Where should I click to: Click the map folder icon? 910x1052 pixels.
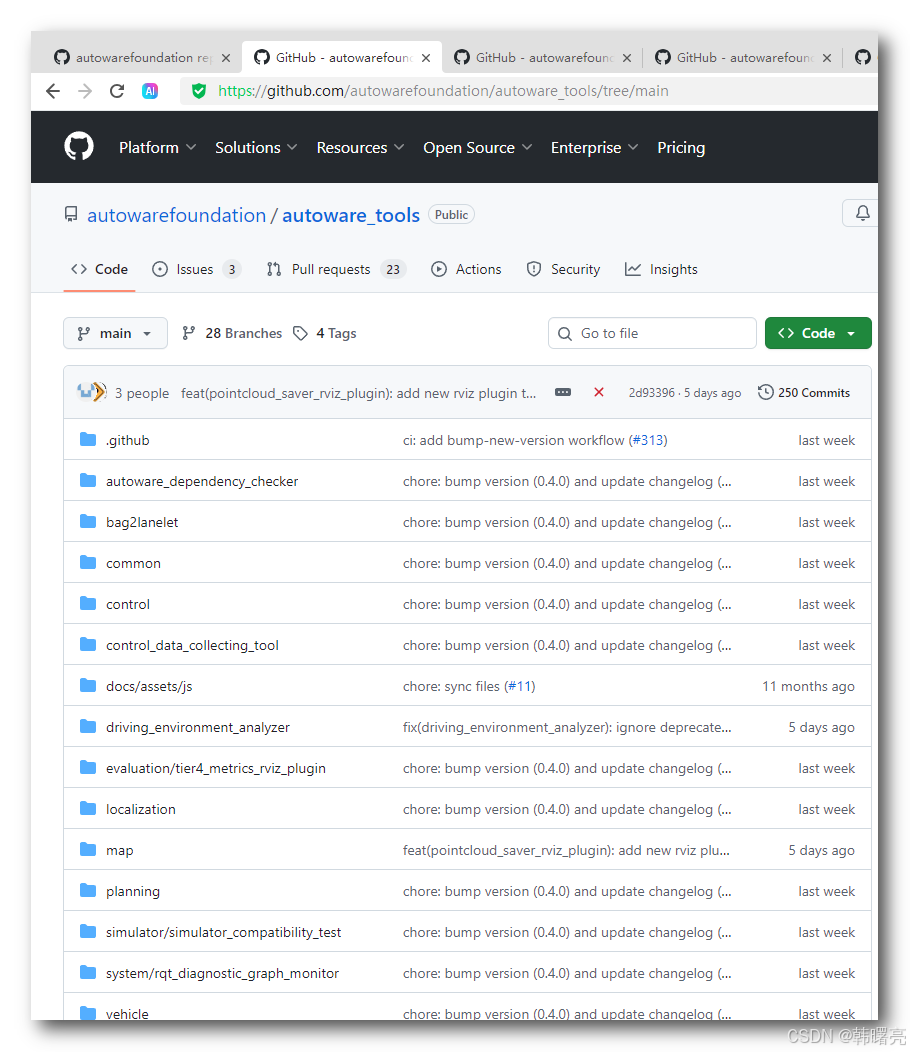tap(88, 850)
